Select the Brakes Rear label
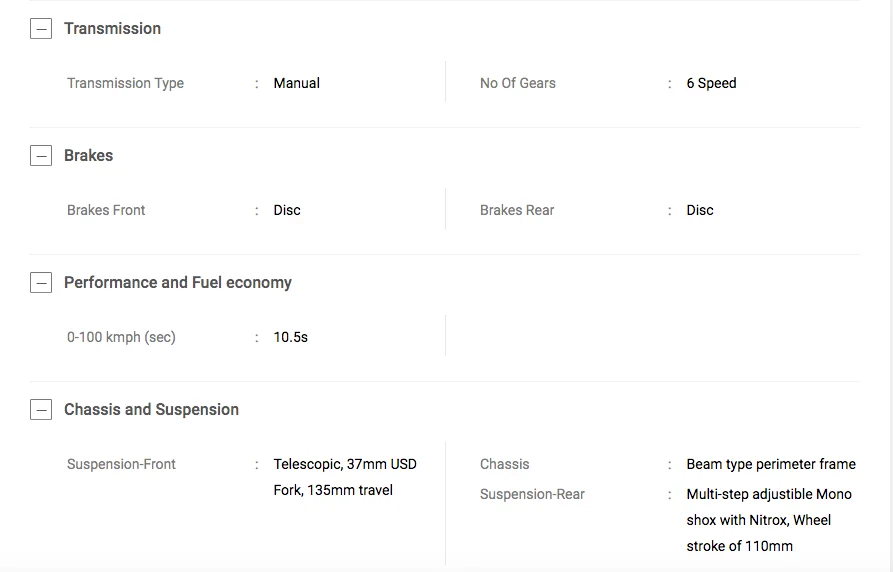Screen dimensions: 893x572 point(516,210)
